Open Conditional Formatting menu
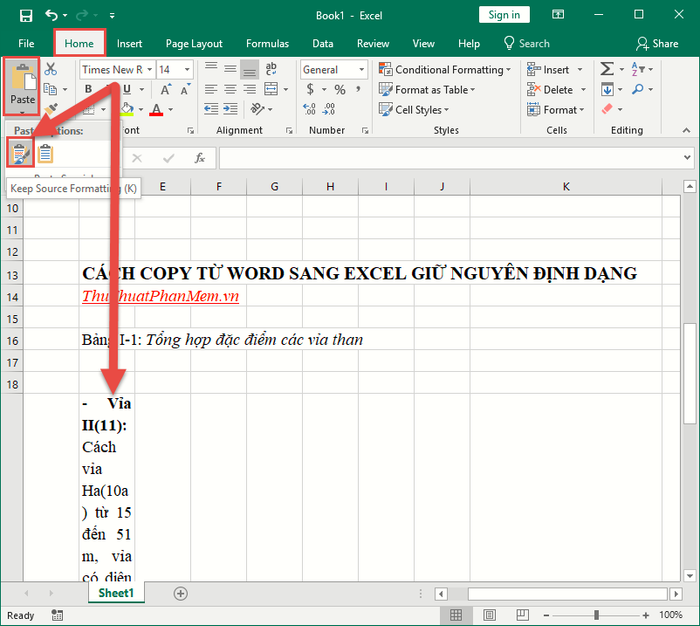The width and height of the screenshot is (700, 626). tap(445, 70)
